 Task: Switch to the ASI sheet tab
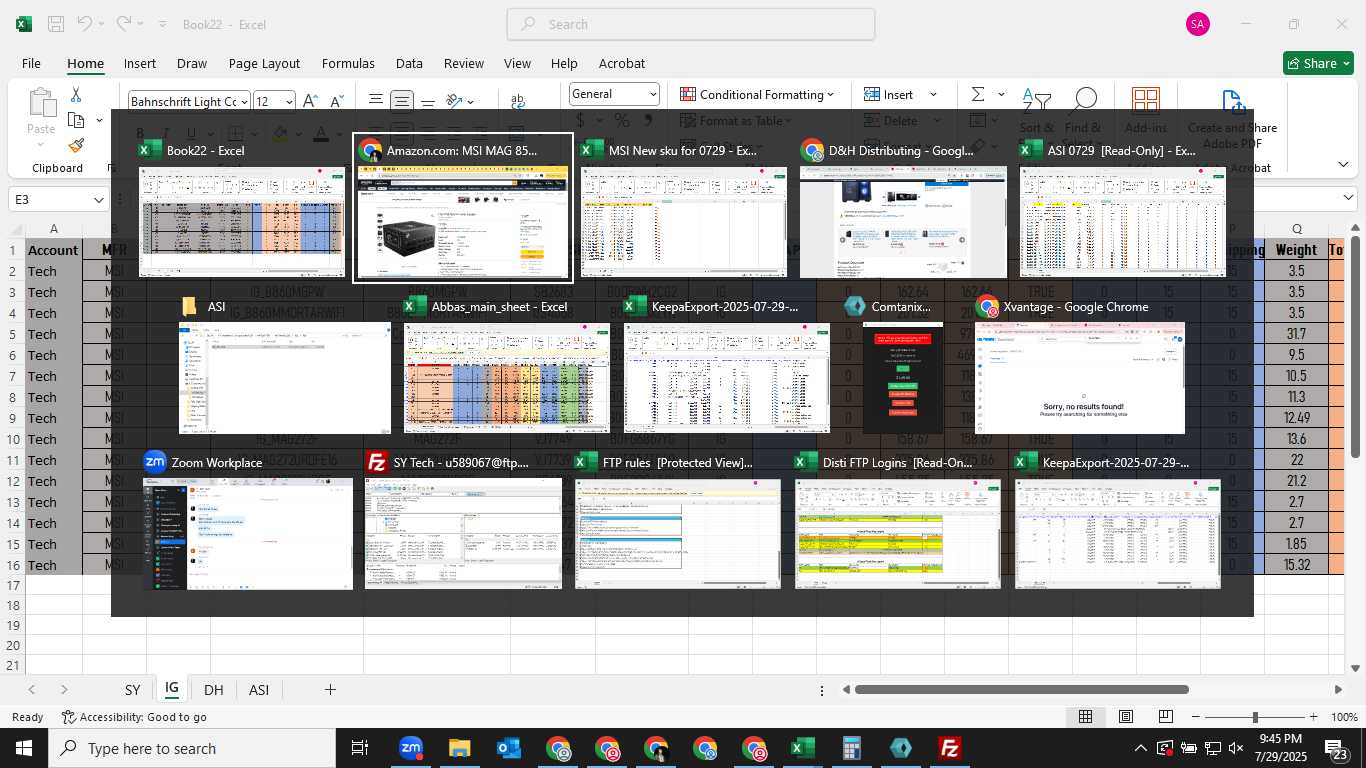(259, 690)
